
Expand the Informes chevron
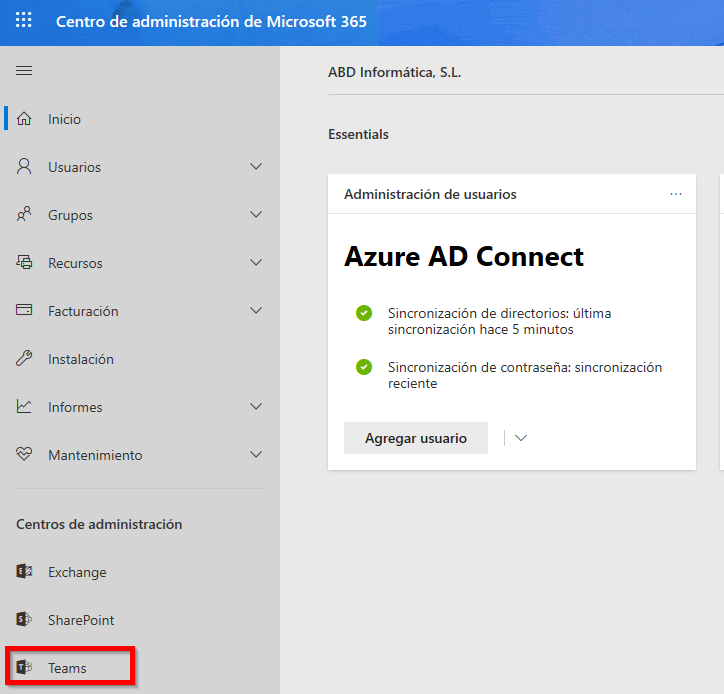tap(256, 406)
